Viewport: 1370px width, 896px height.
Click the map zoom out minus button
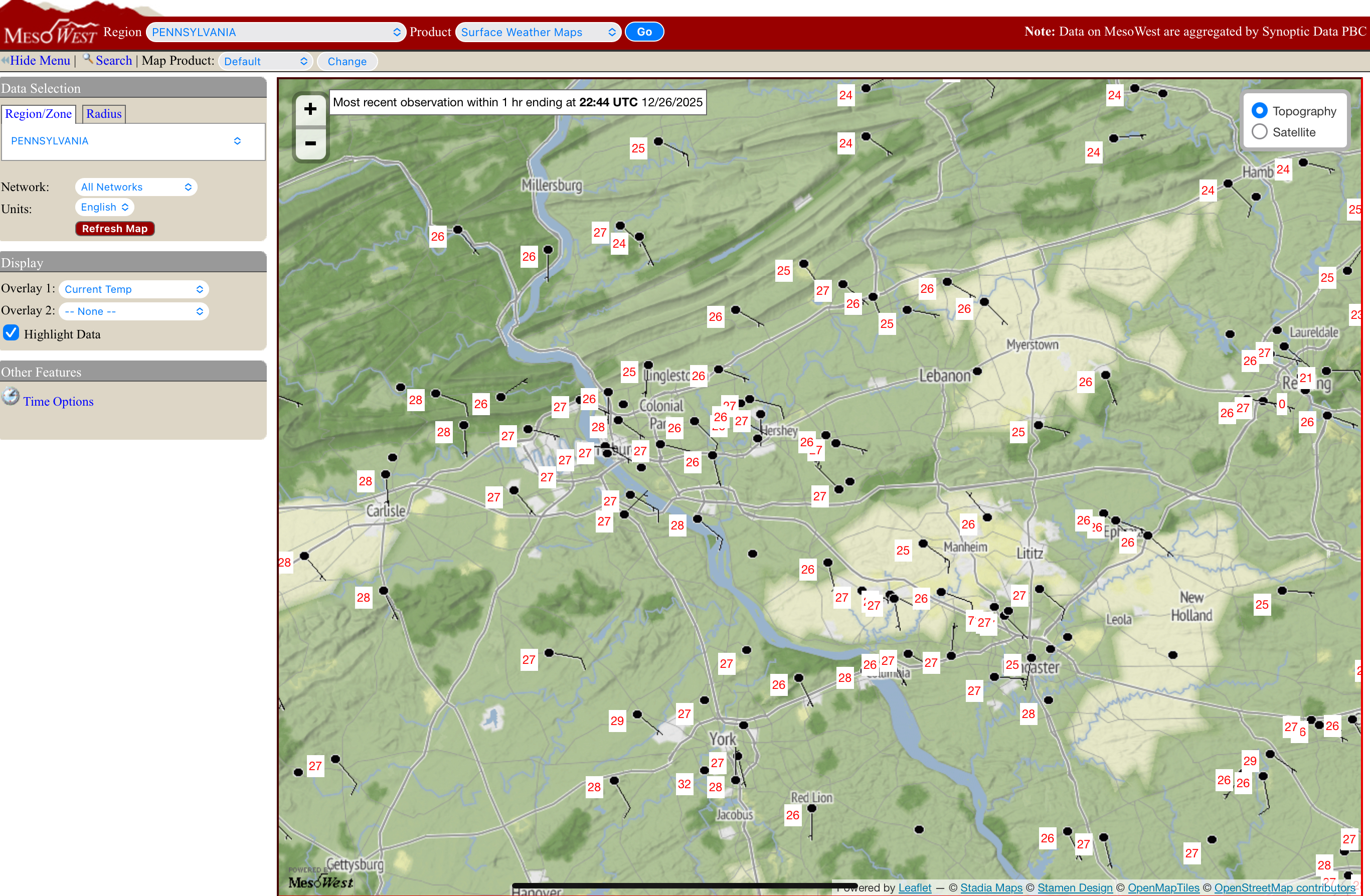pyautogui.click(x=310, y=143)
